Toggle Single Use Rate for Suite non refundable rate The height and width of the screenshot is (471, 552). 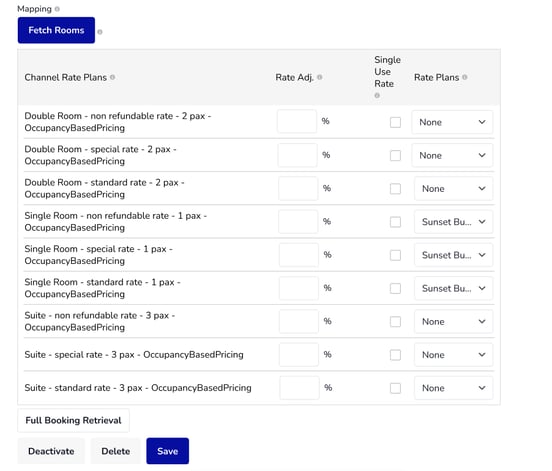pos(395,322)
